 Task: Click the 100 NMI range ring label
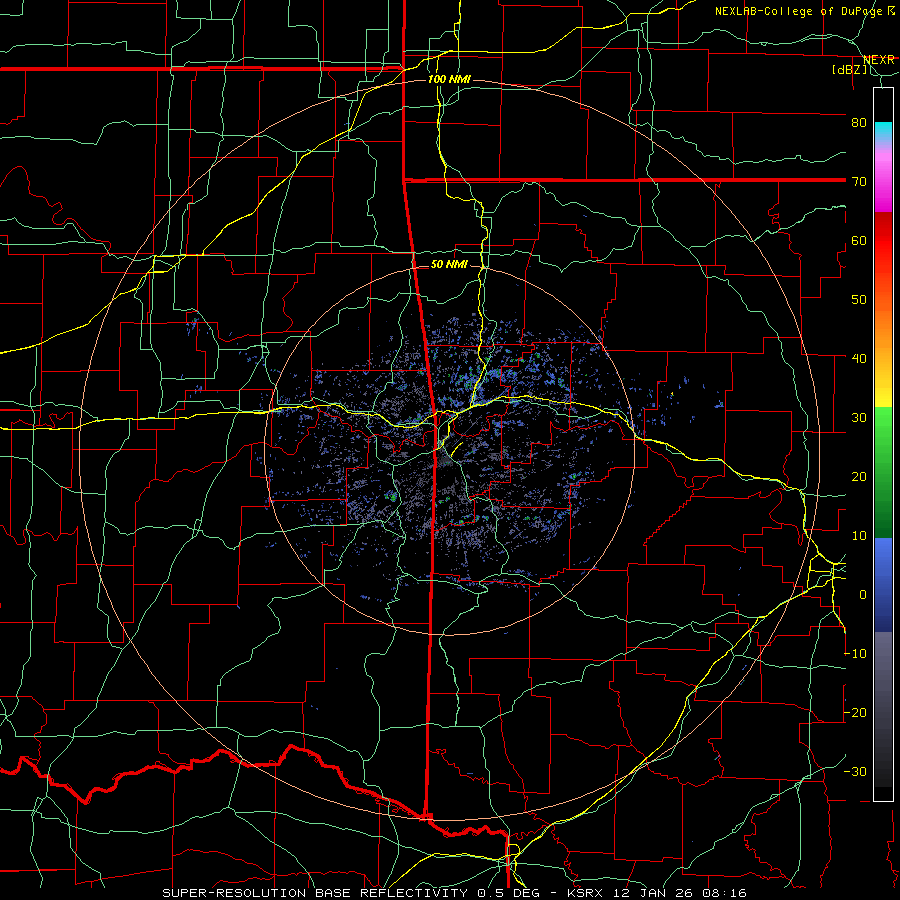click(x=449, y=79)
